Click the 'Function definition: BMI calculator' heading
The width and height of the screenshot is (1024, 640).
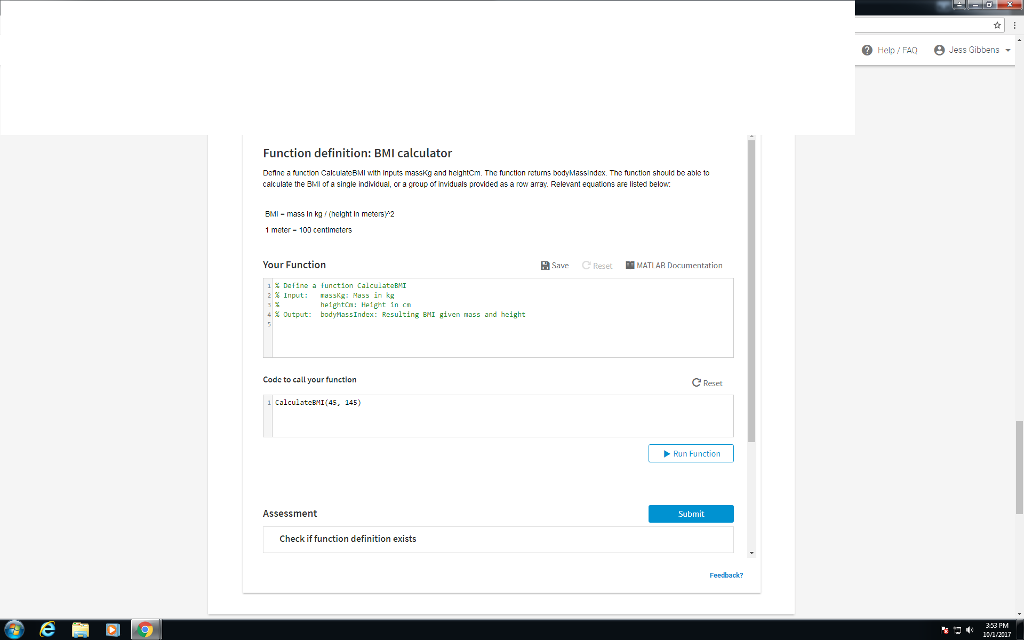[357, 153]
